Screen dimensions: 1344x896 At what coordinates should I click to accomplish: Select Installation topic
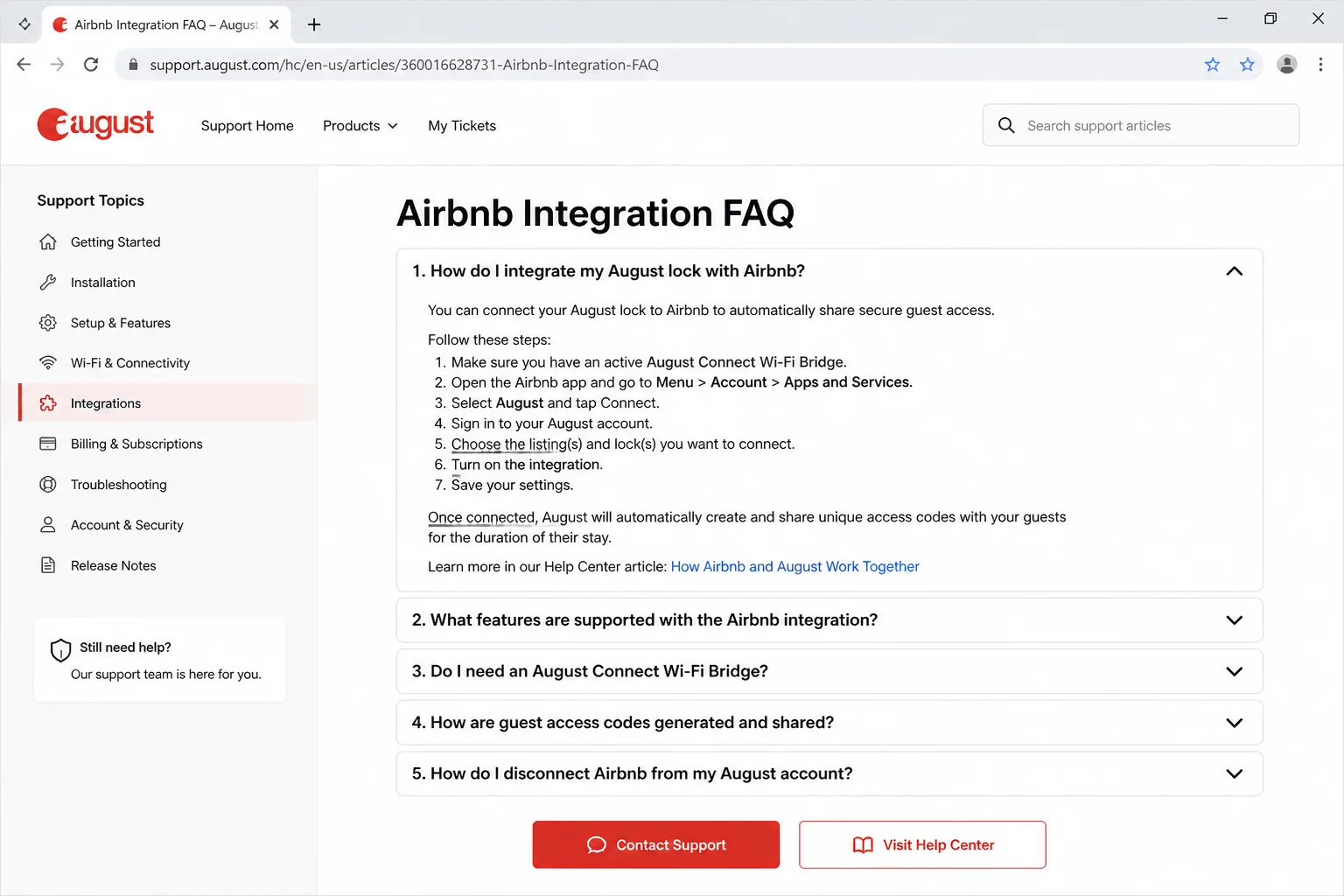tap(167, 282)
